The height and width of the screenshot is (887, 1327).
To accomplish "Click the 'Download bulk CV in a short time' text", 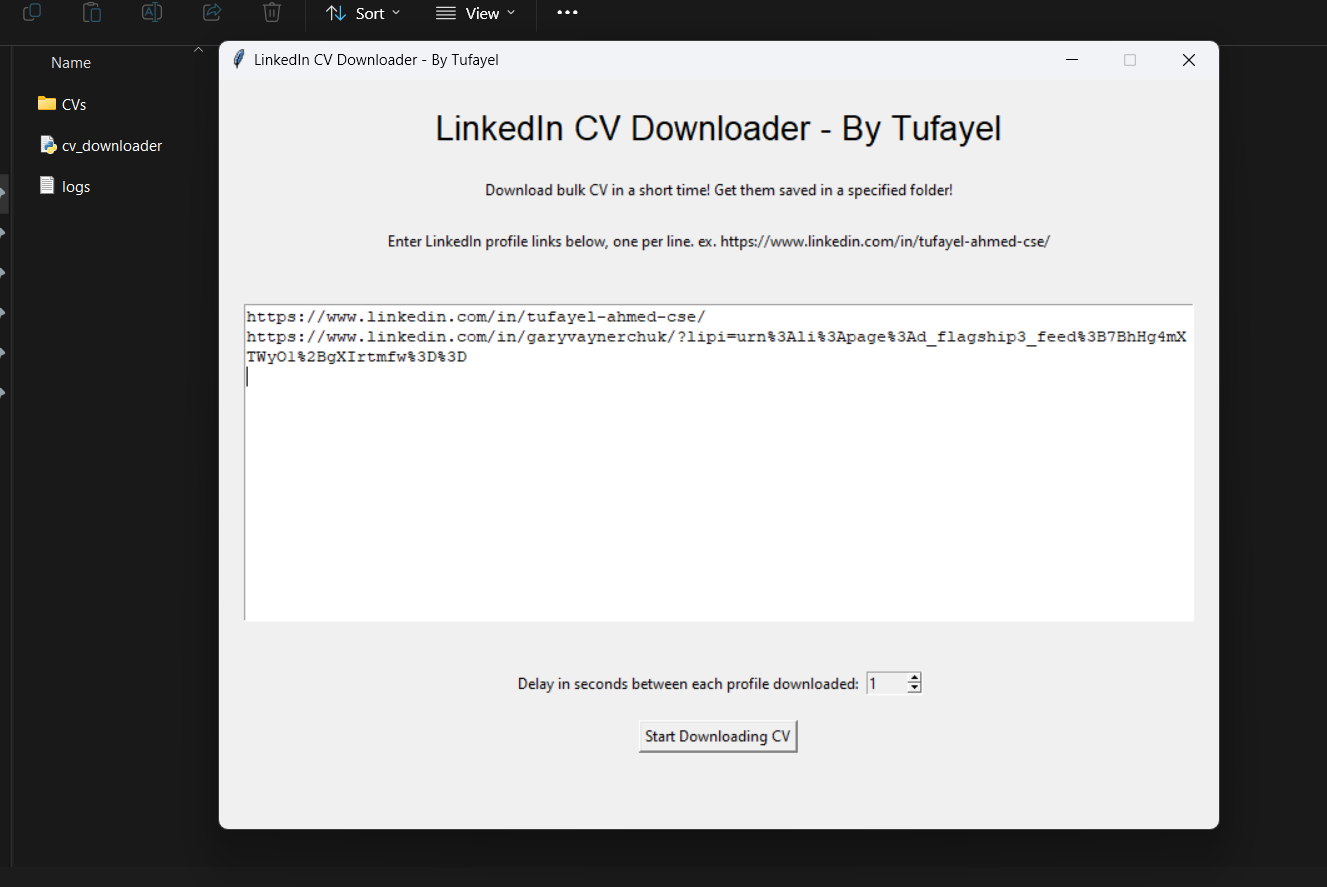I will [x=719, y=190].
